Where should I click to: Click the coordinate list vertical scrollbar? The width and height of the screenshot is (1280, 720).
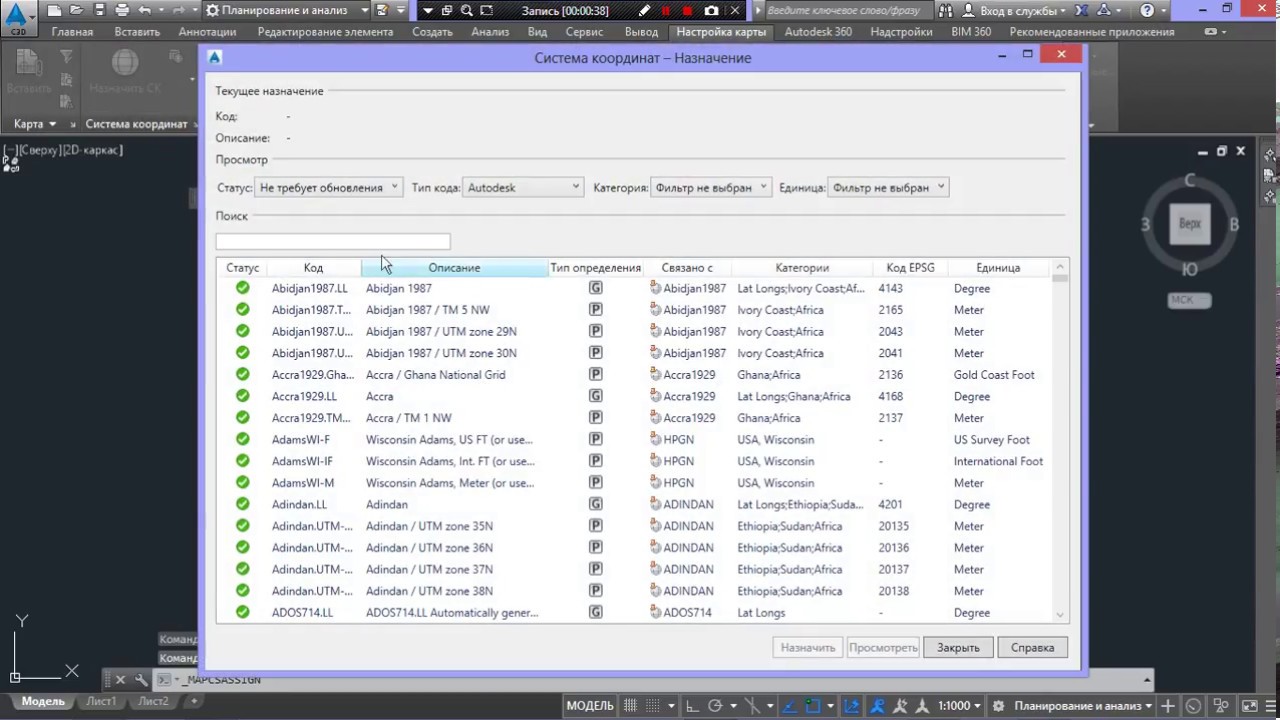[x=1061, y=440]
